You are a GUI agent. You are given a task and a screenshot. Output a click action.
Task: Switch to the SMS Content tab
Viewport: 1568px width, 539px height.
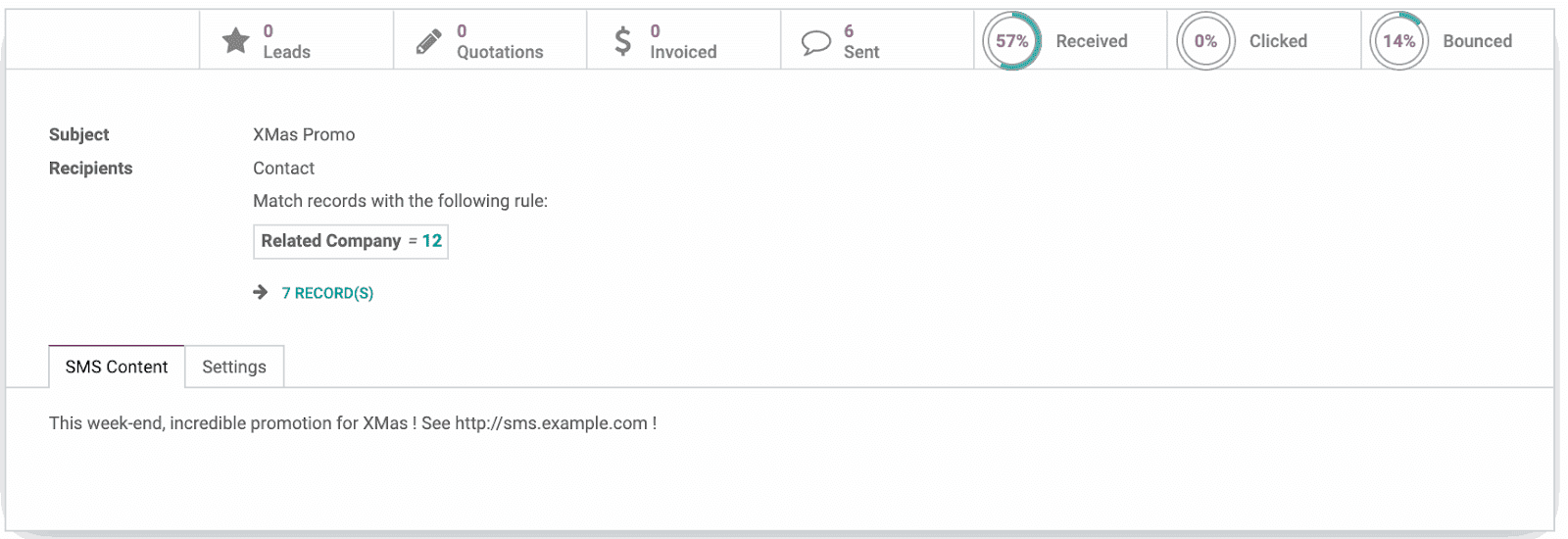[117, 367]
